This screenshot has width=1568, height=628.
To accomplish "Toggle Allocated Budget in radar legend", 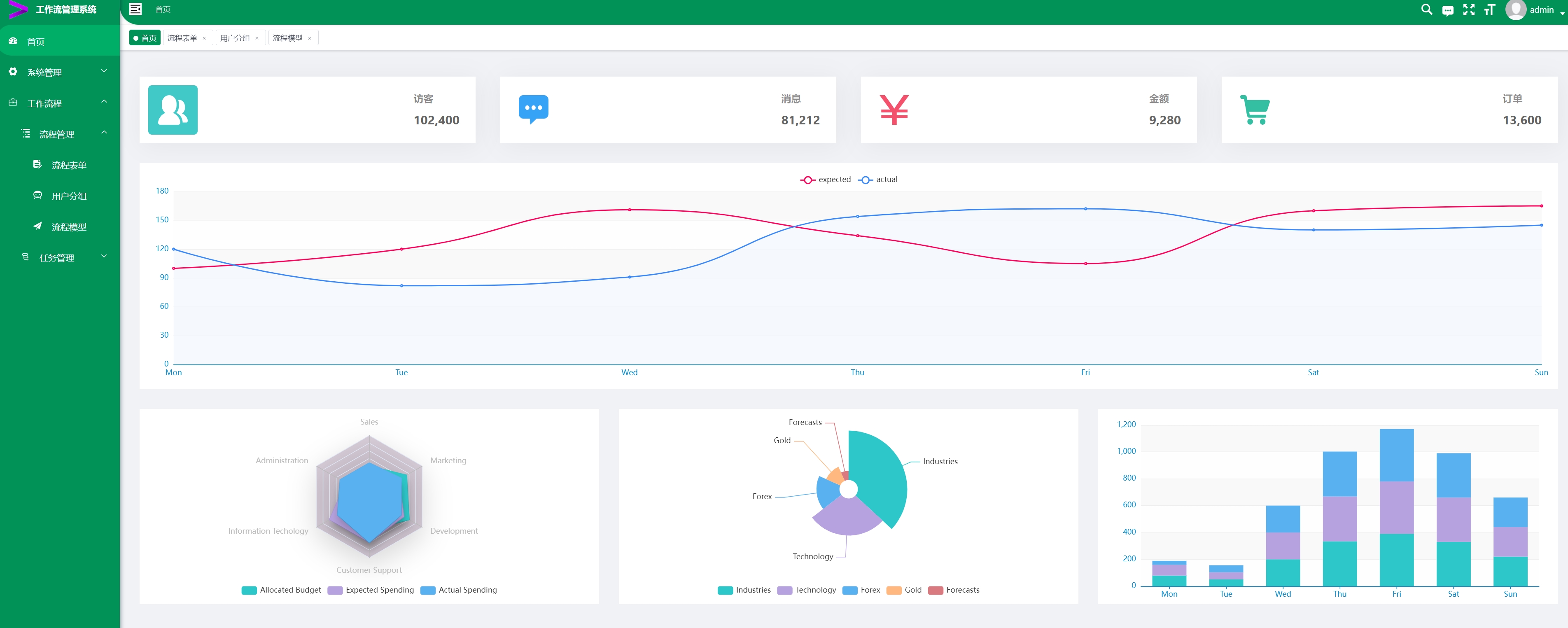I will click(x=281, y=590).
